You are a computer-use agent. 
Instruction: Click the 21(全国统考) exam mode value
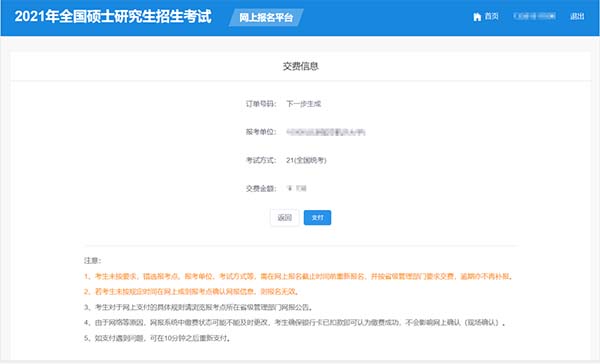click(306, 160)
